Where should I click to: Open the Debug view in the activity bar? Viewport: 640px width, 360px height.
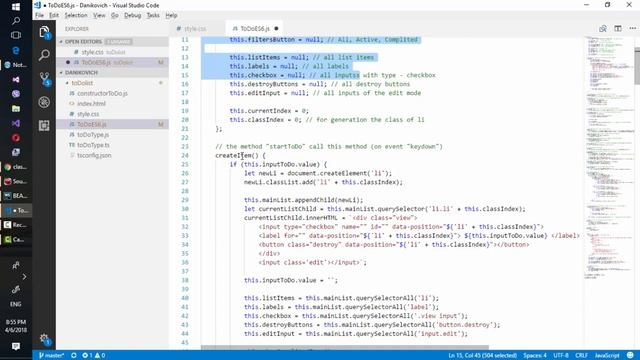click(x=44, y=102)
